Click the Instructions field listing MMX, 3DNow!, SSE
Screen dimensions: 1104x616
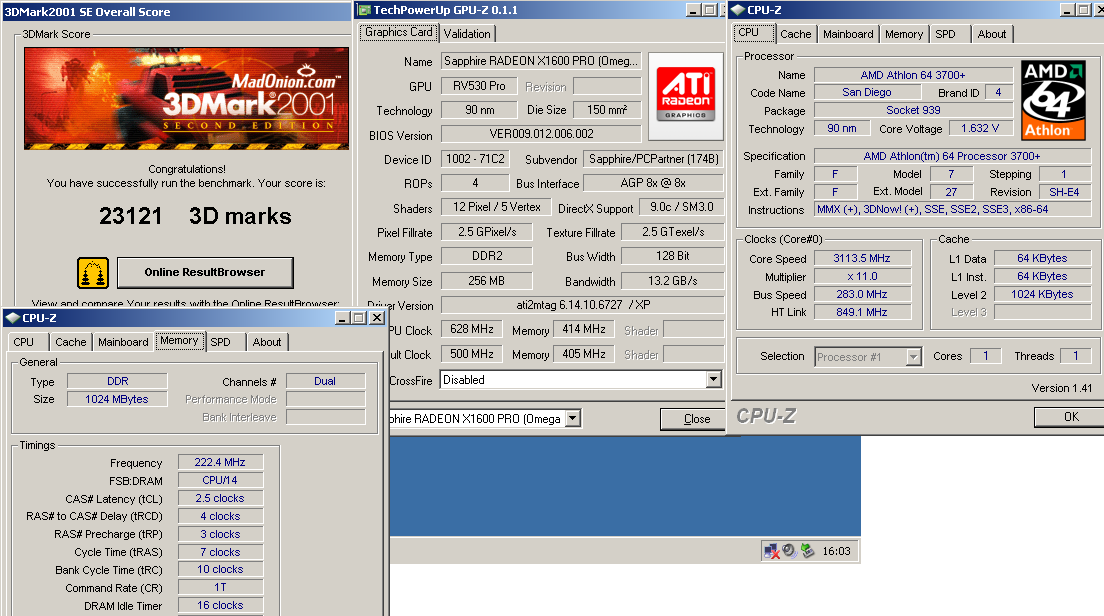(953, 210)
